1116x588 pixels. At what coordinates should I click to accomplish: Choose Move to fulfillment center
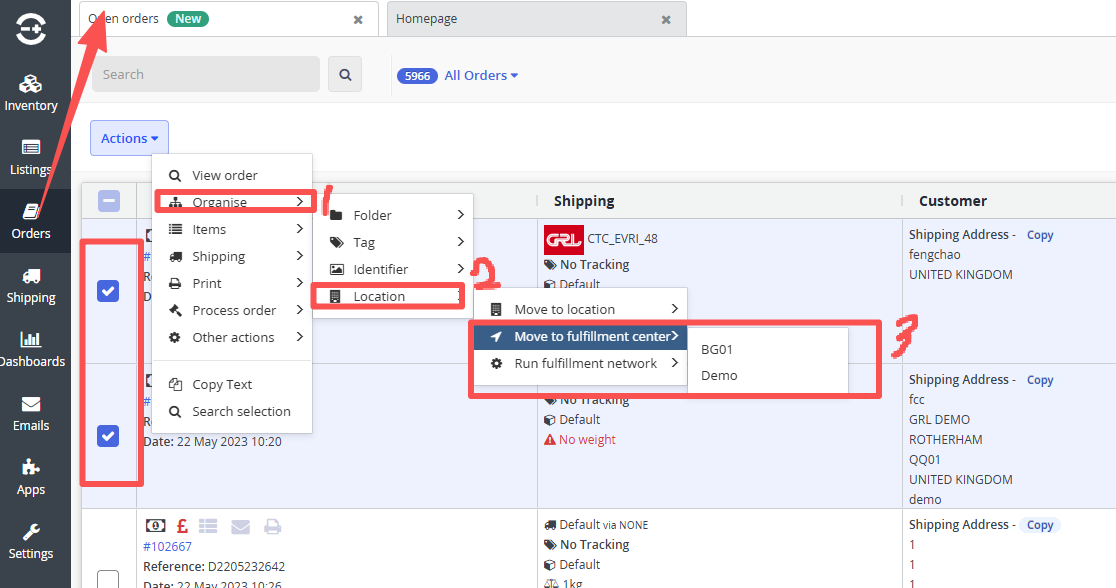click(581, 336)
